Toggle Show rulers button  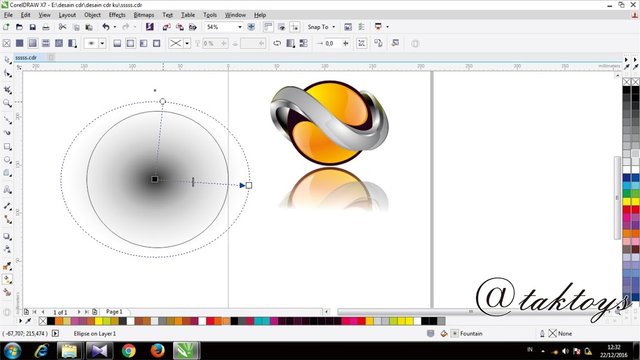pyautogui.click(x=268, y=27)
